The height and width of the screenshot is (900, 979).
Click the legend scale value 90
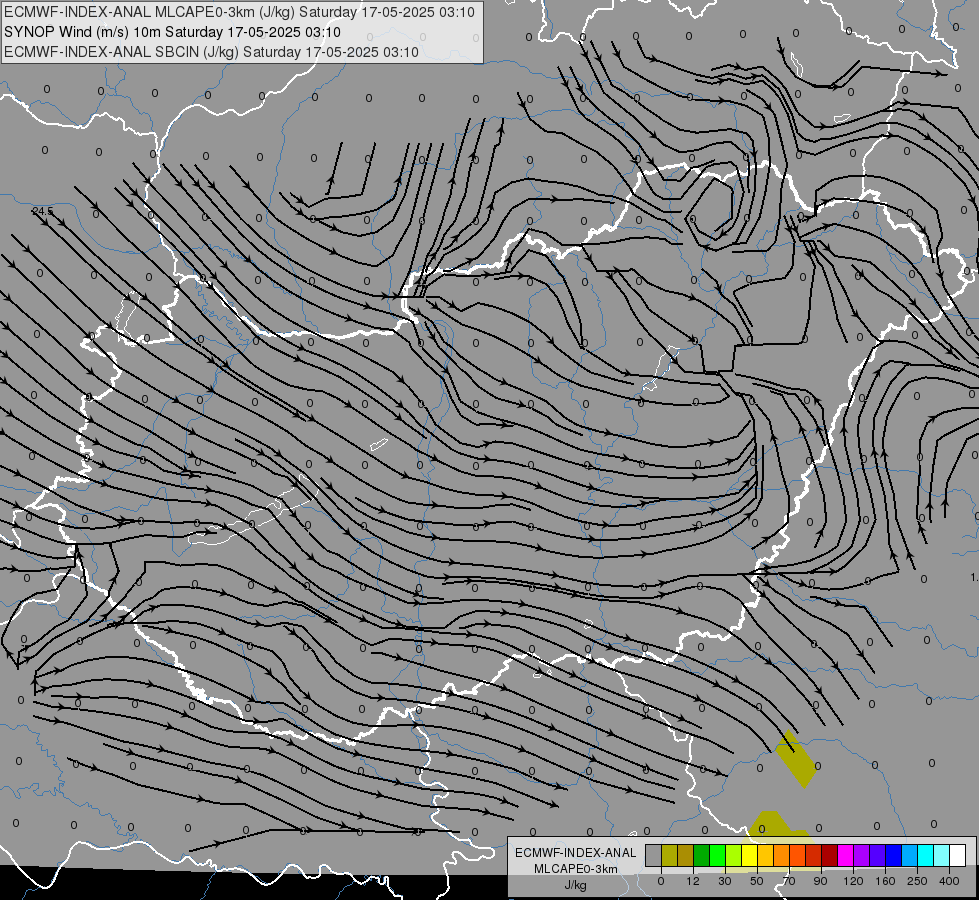[821, 881]
